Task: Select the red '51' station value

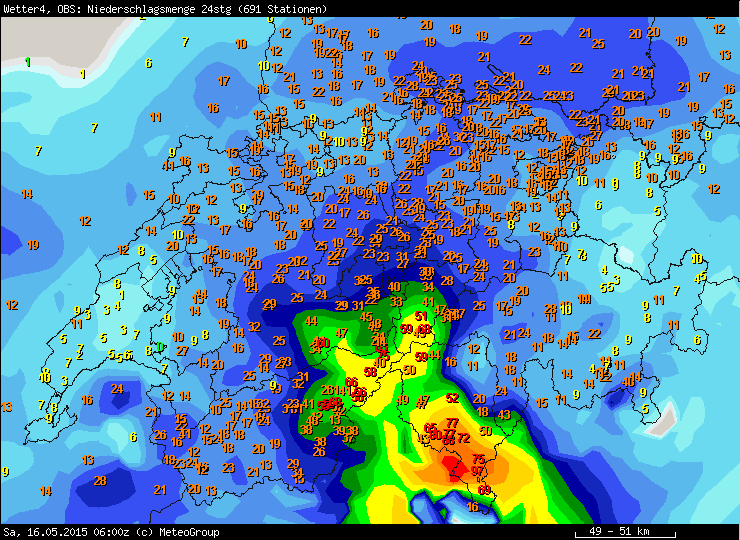Action: tap(421, 316)
